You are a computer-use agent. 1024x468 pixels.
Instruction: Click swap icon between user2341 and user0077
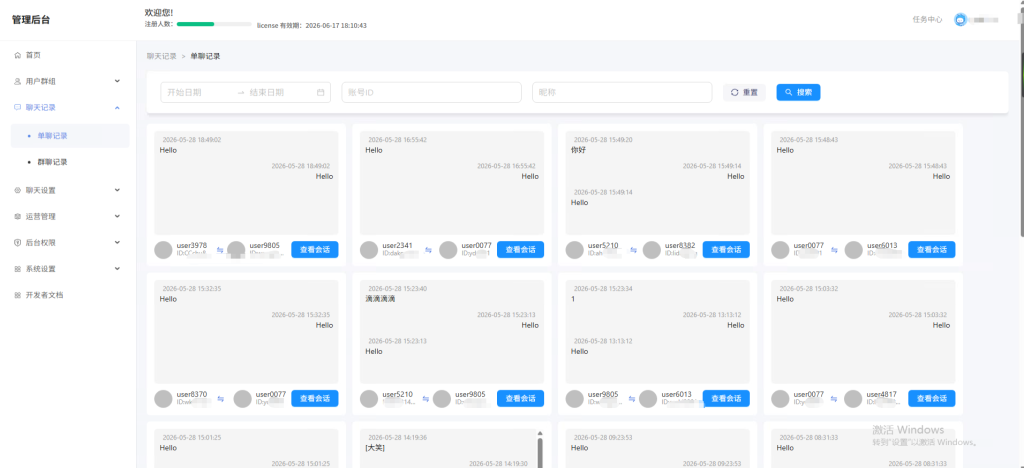428,250
